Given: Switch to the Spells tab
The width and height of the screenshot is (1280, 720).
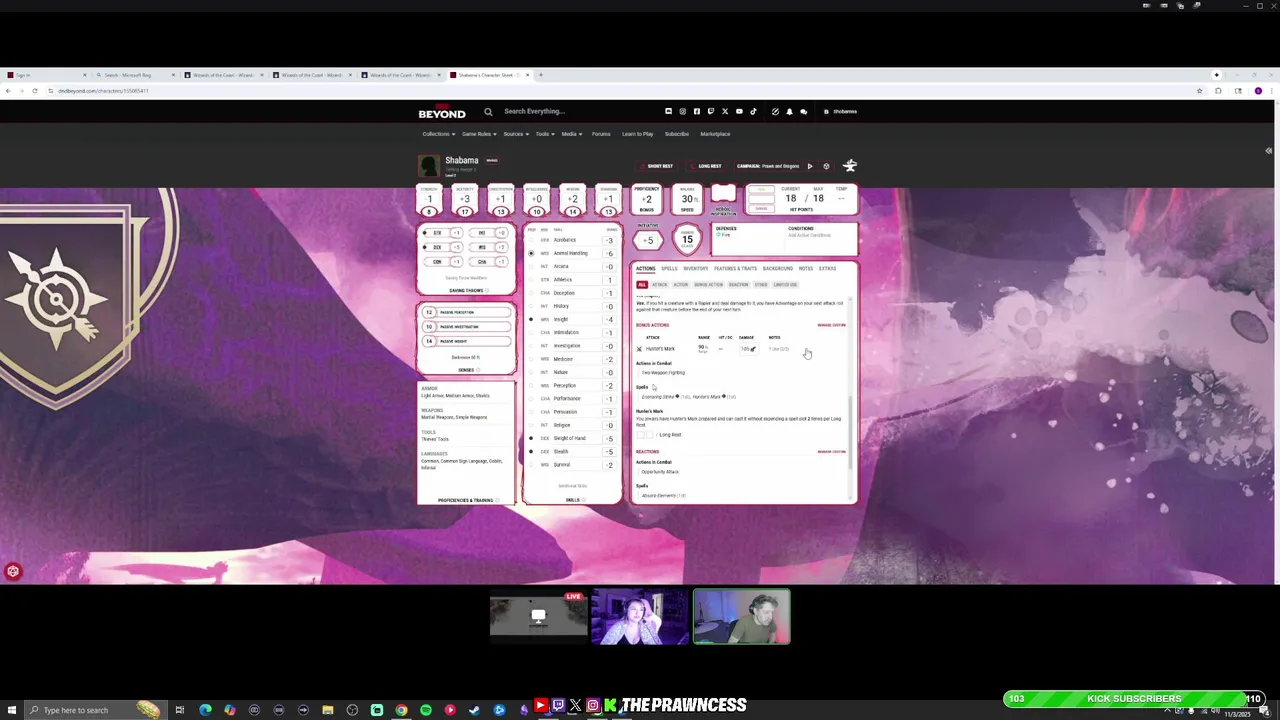Looking at the screenshot, I should (x=669, y=269).
